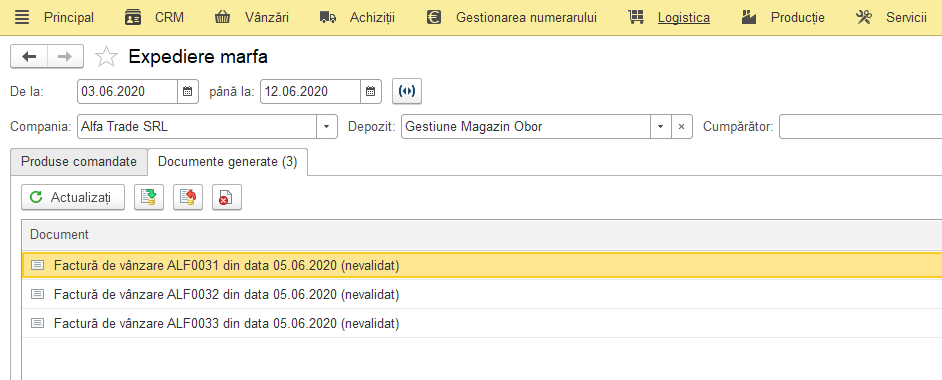942x380 pixels.
Task: Go back with the left arrow button
Action: pyautogui.click(x=29, y=56)
